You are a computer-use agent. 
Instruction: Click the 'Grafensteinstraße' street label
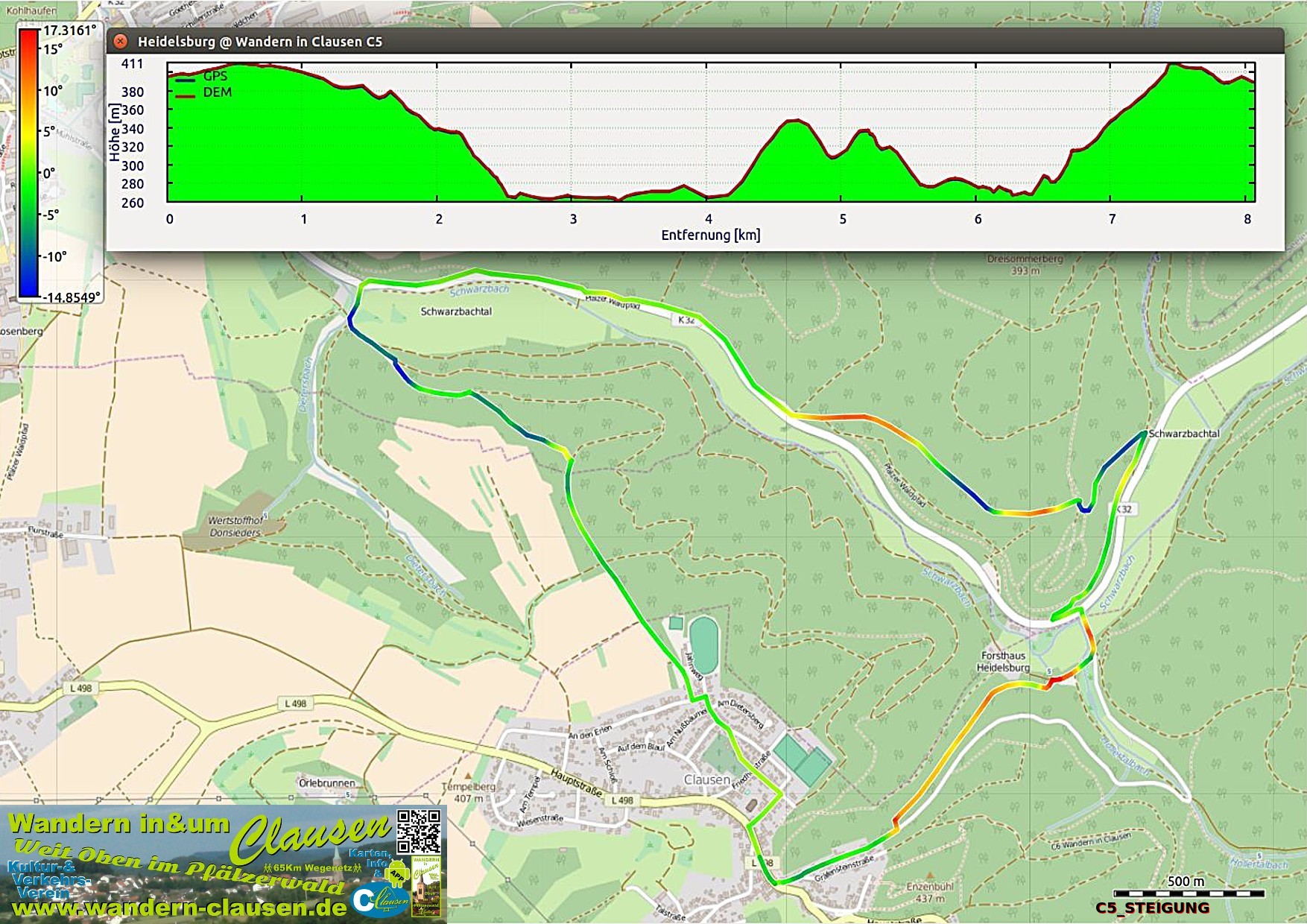844,868
